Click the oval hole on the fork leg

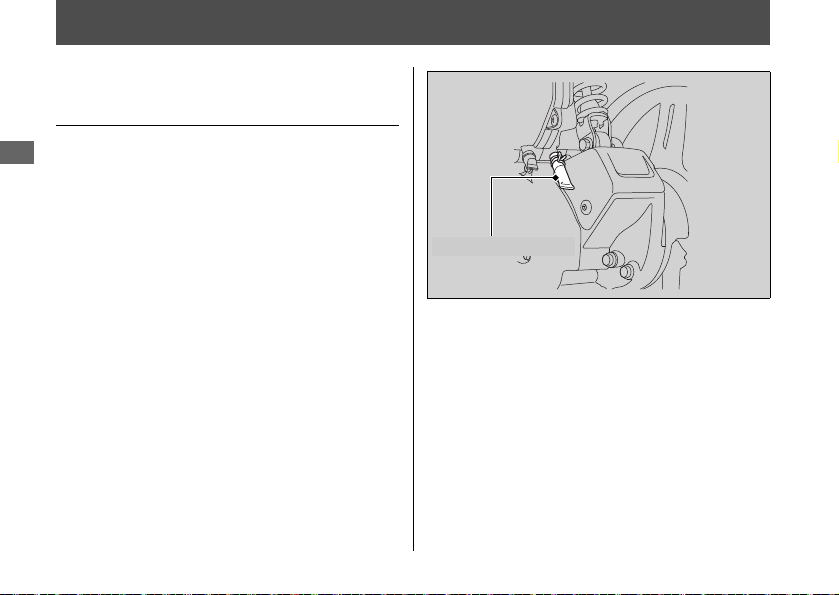tap(553, 119)
